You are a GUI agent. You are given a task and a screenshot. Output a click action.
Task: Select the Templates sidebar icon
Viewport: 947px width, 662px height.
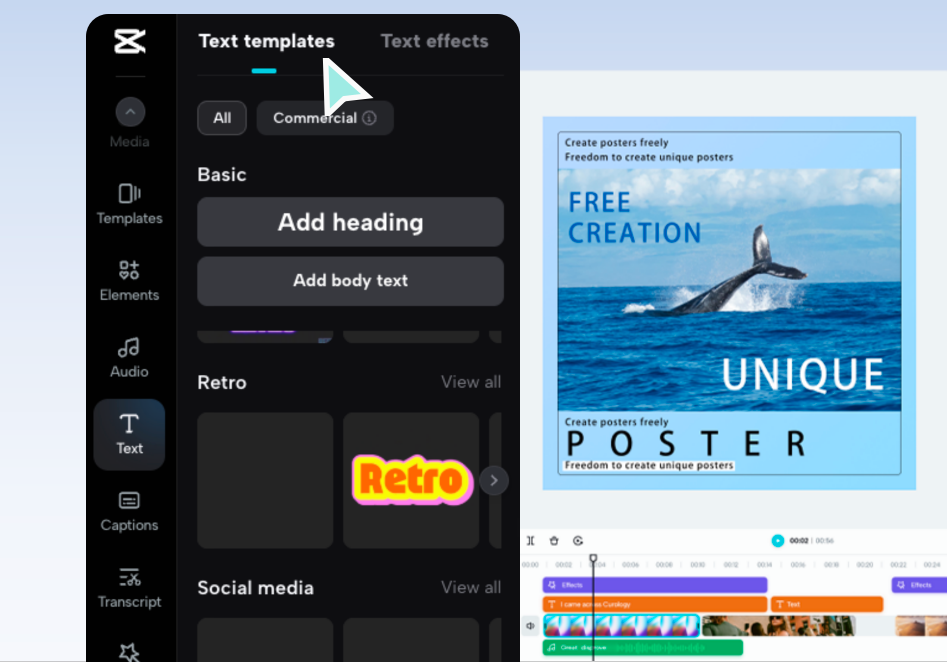129,199
